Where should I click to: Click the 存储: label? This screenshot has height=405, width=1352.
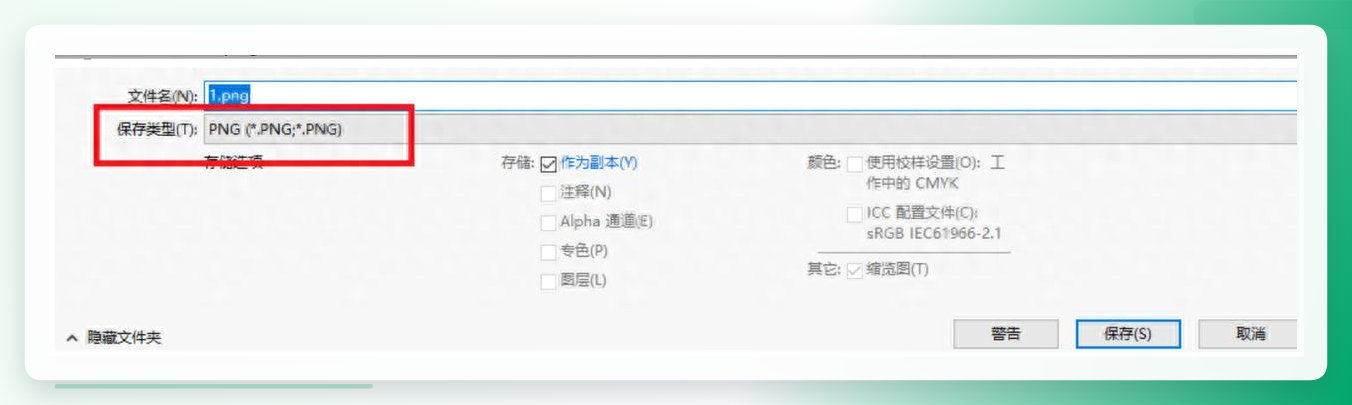coord(517,163)
